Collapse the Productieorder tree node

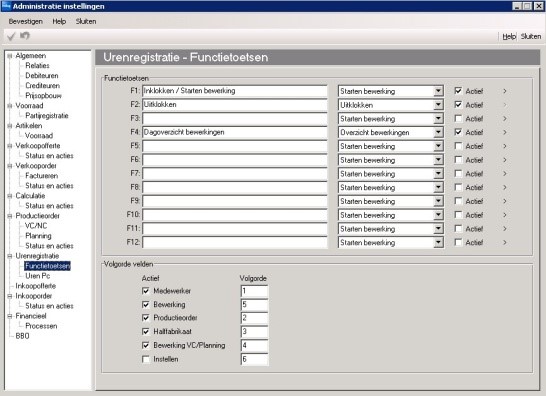[10, 216]
